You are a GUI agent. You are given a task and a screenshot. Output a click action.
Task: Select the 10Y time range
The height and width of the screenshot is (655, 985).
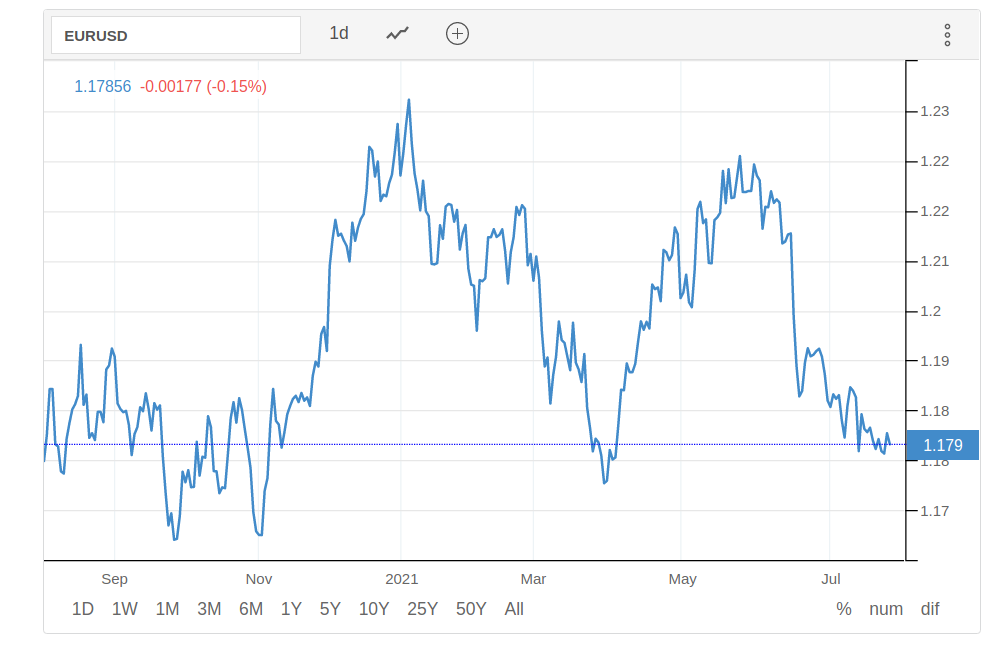pos(374,609)
